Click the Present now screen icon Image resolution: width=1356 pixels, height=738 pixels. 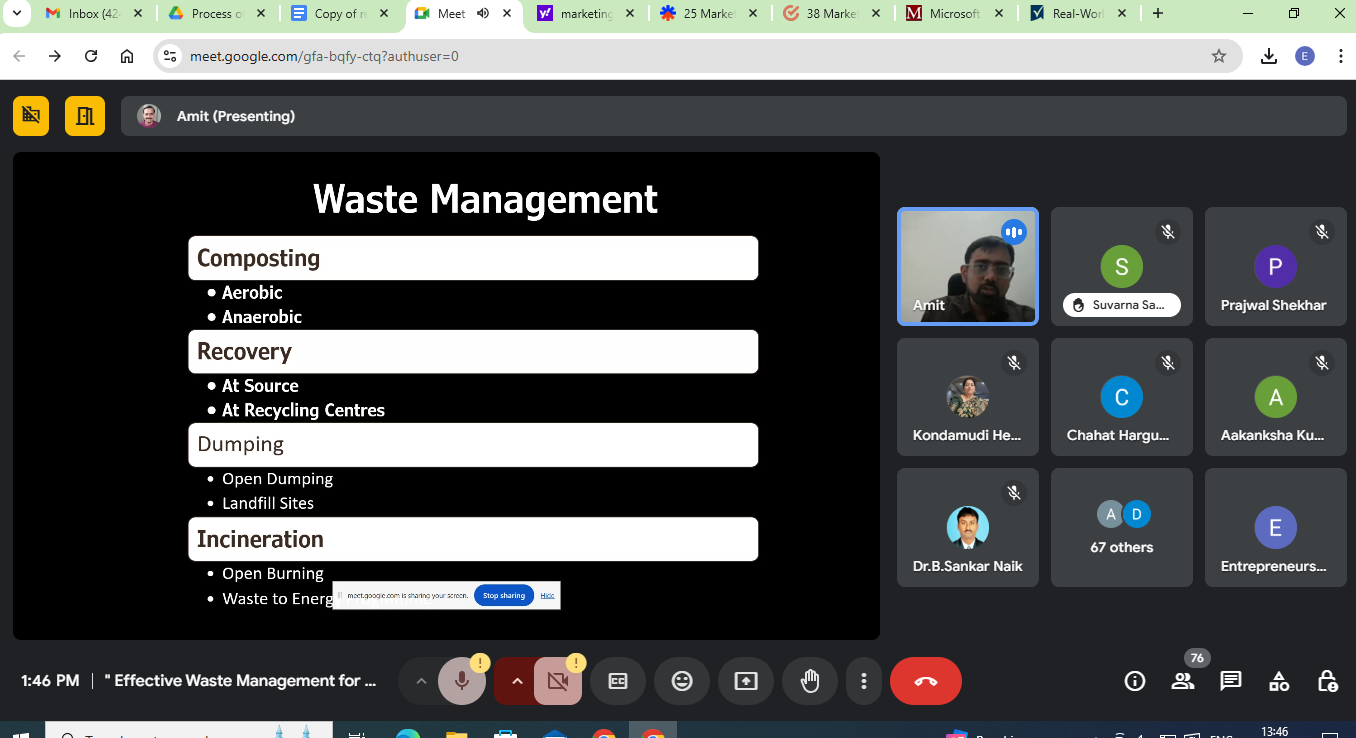746,681
